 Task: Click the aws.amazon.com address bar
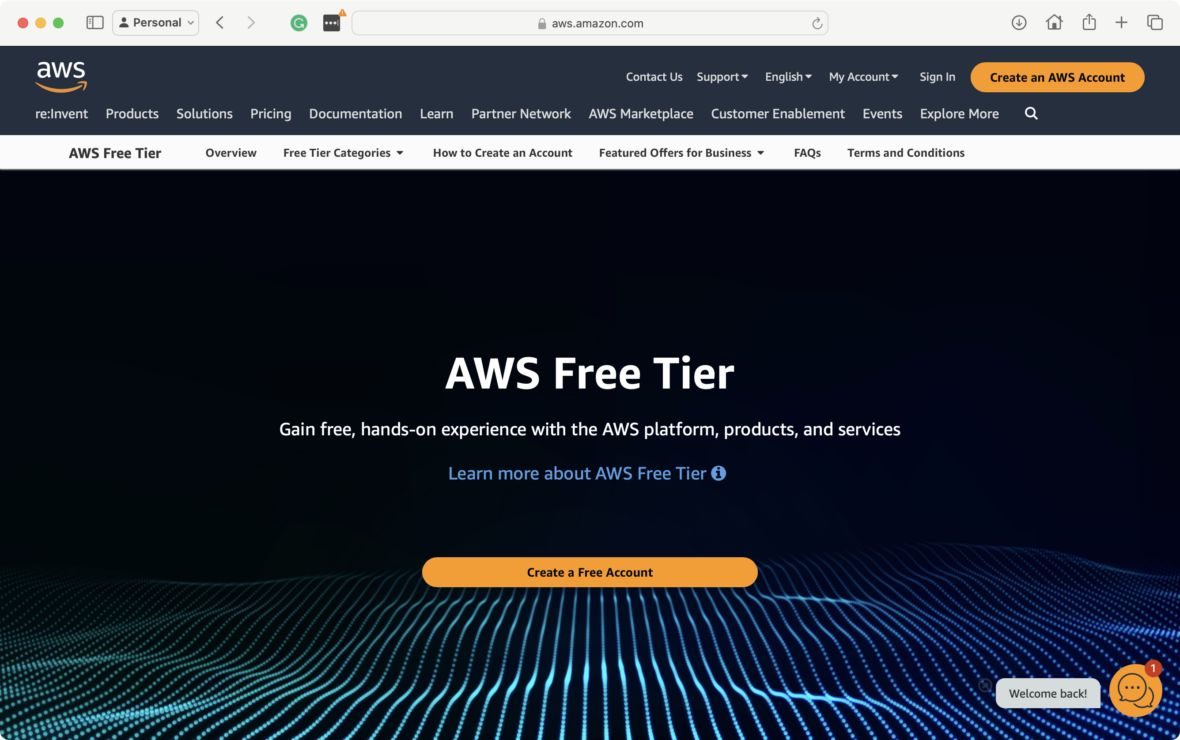[590, 23]
